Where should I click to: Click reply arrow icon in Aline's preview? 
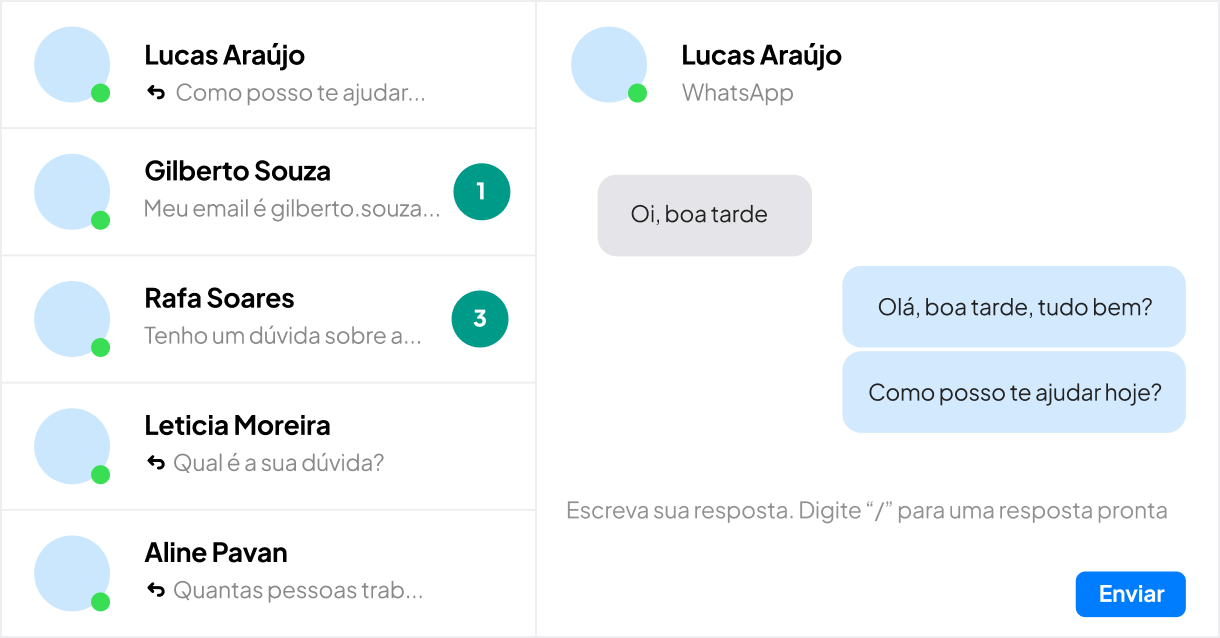(155, 590)
